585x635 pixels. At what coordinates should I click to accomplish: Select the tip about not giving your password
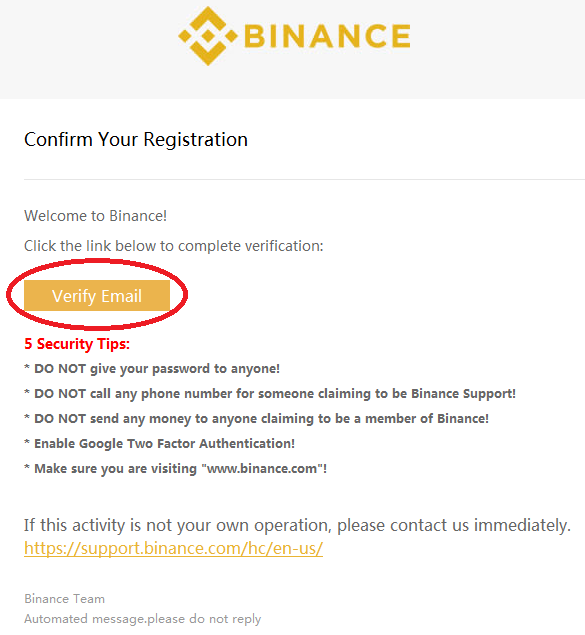(x=152, y=369)
